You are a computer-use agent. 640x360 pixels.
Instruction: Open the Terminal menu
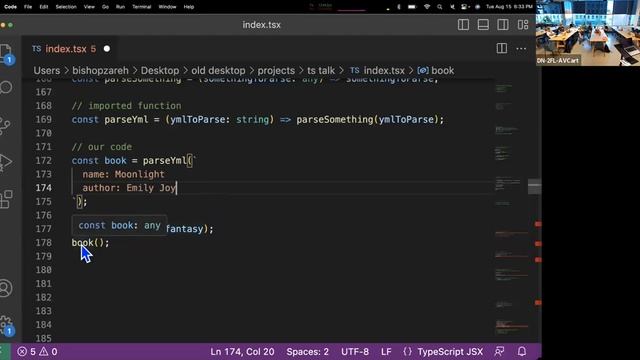pyautogui.click(x=142, y=7)
